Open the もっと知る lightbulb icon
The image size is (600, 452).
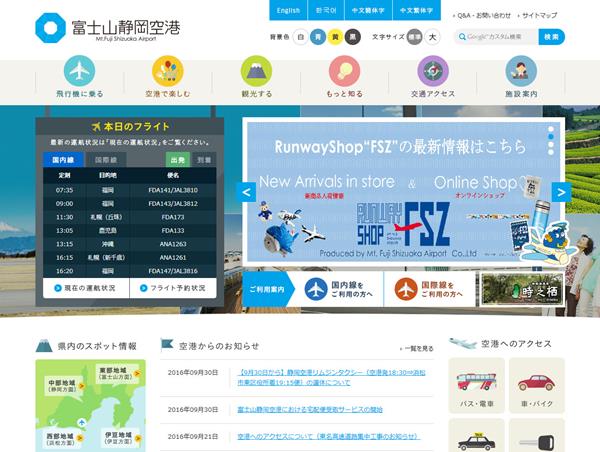344,71
